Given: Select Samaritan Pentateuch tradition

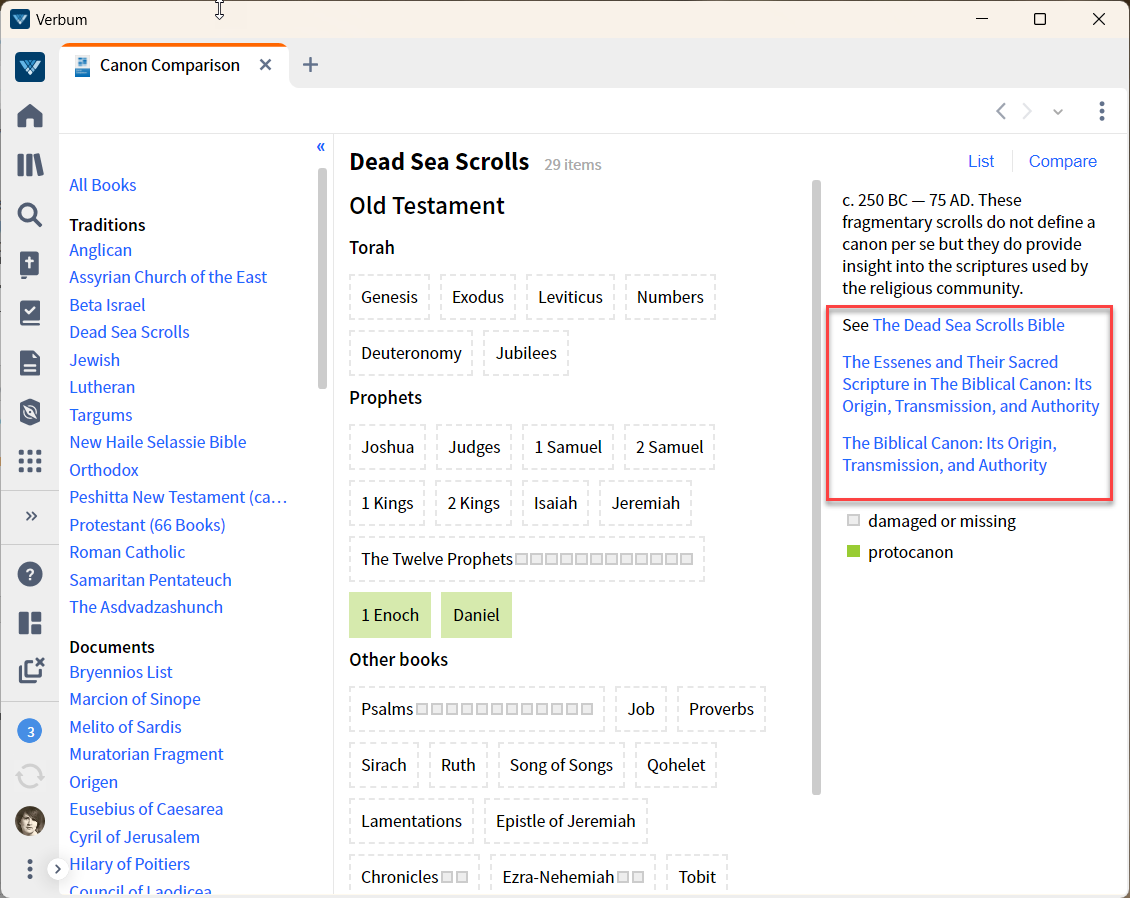Looking at the screenshot, I should 150,580.
